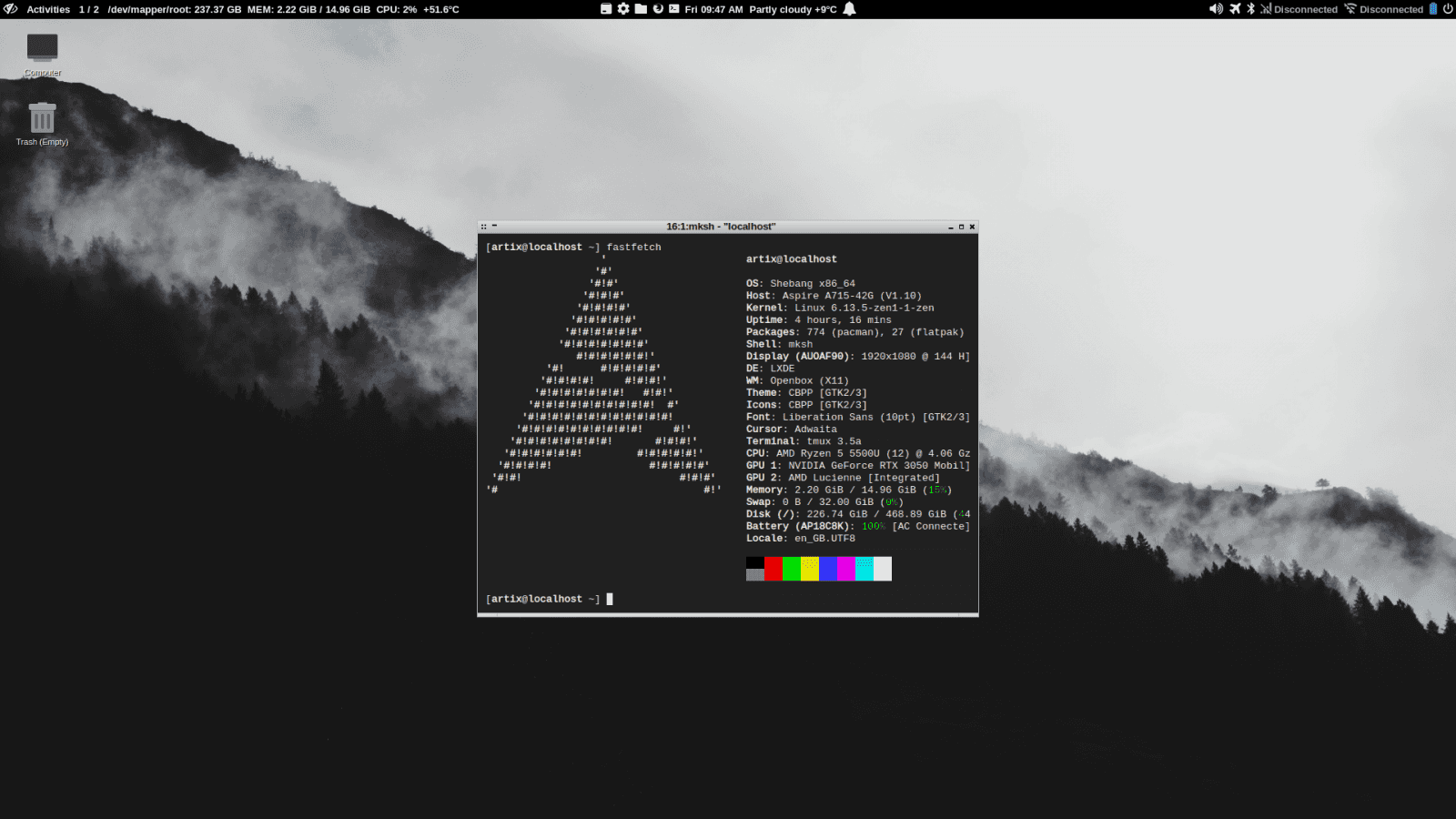Click the yellow color block in terminal palette
The image size is (1456, 819).
pyautogui.click(x=810, y=569)
